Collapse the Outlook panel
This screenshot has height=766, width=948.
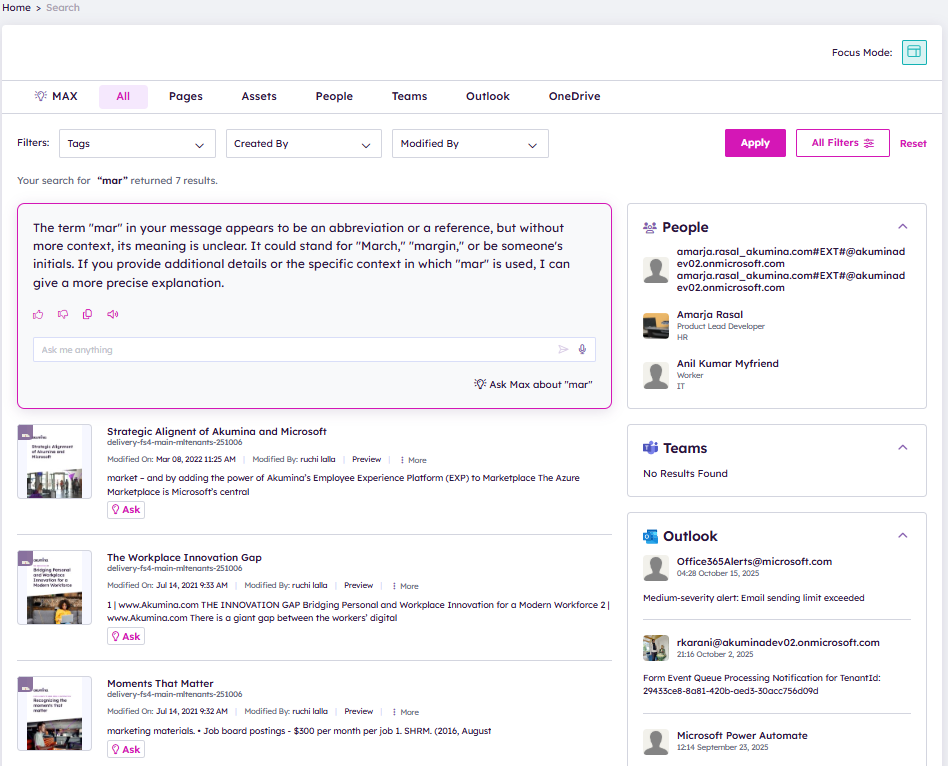903,536
